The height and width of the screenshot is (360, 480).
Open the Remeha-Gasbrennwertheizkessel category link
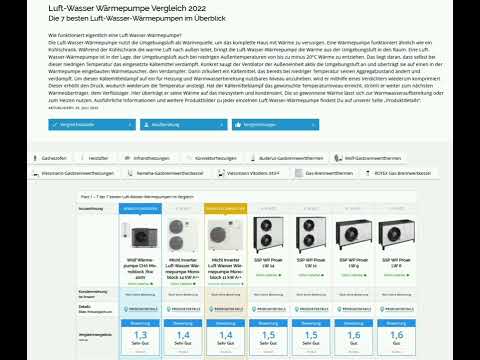point(170,173)
